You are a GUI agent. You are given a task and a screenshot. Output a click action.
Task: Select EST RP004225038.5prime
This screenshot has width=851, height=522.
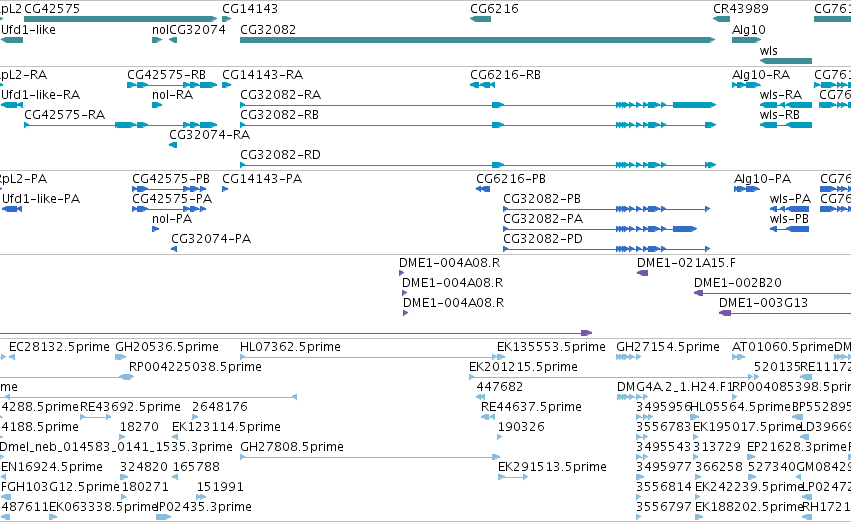(x=195, y=367)
